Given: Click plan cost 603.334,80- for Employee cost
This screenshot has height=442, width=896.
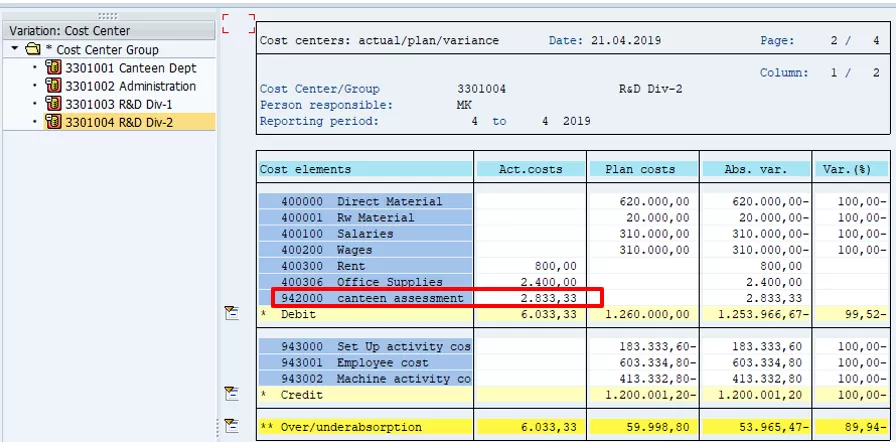Looking at the screenshot, I should pos(657,362).
